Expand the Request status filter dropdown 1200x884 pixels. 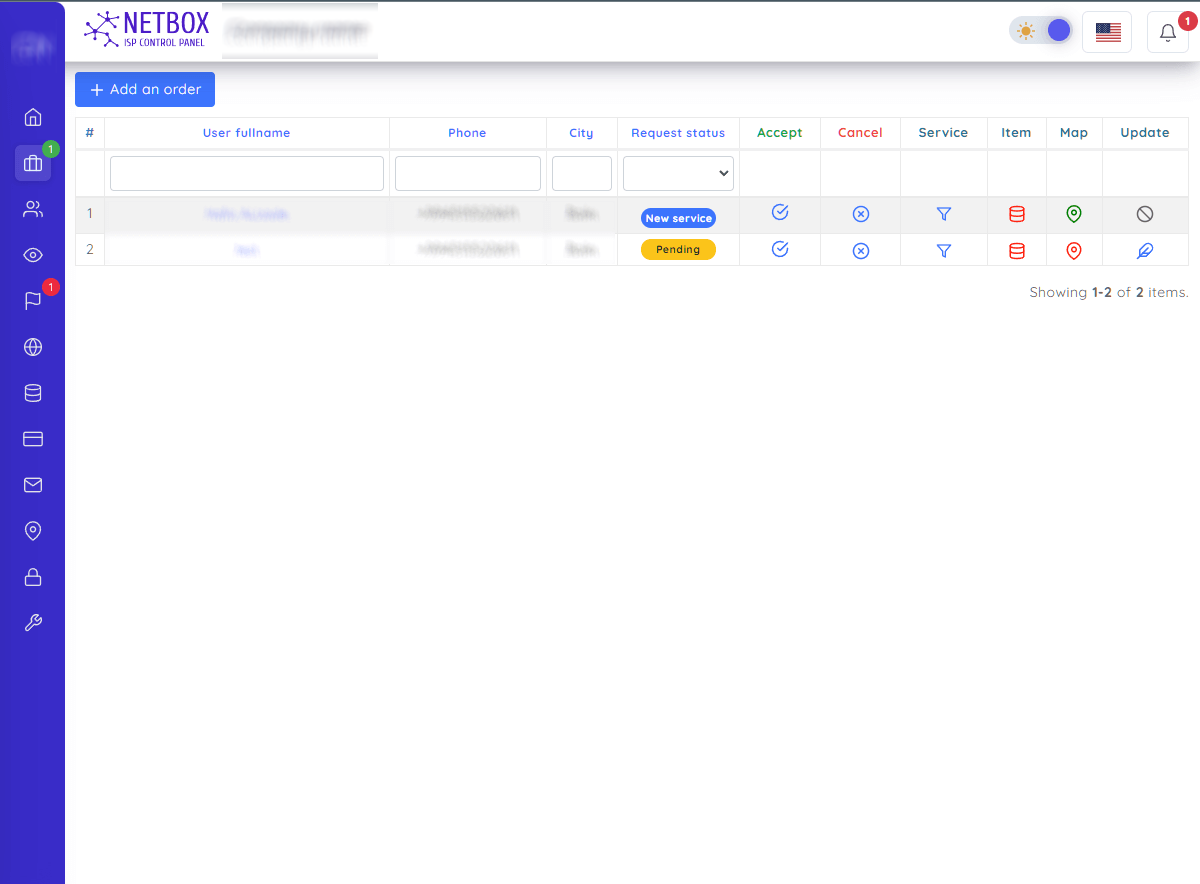[678, 173]
